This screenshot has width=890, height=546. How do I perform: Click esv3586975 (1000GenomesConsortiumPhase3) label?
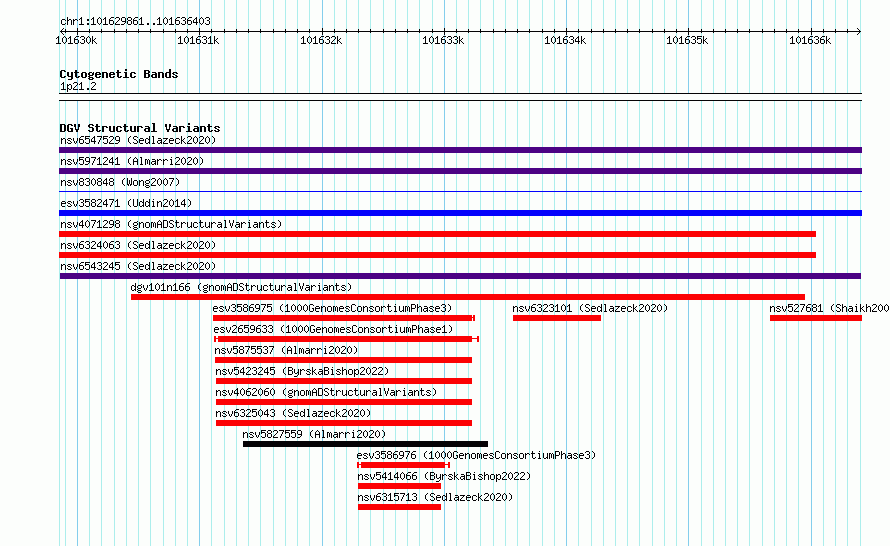click(332, 308)
